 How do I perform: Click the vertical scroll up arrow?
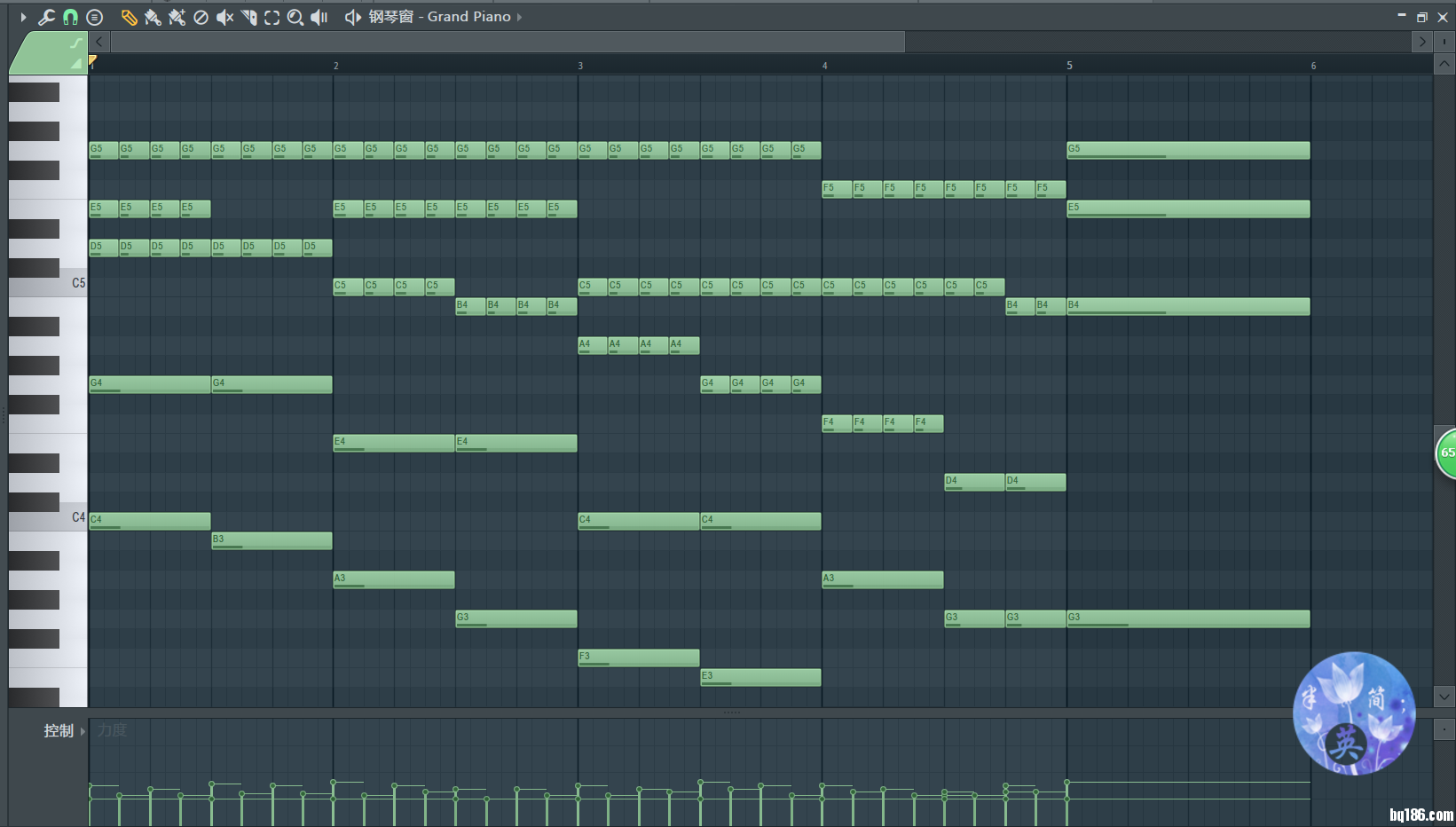coord(1444,64)
